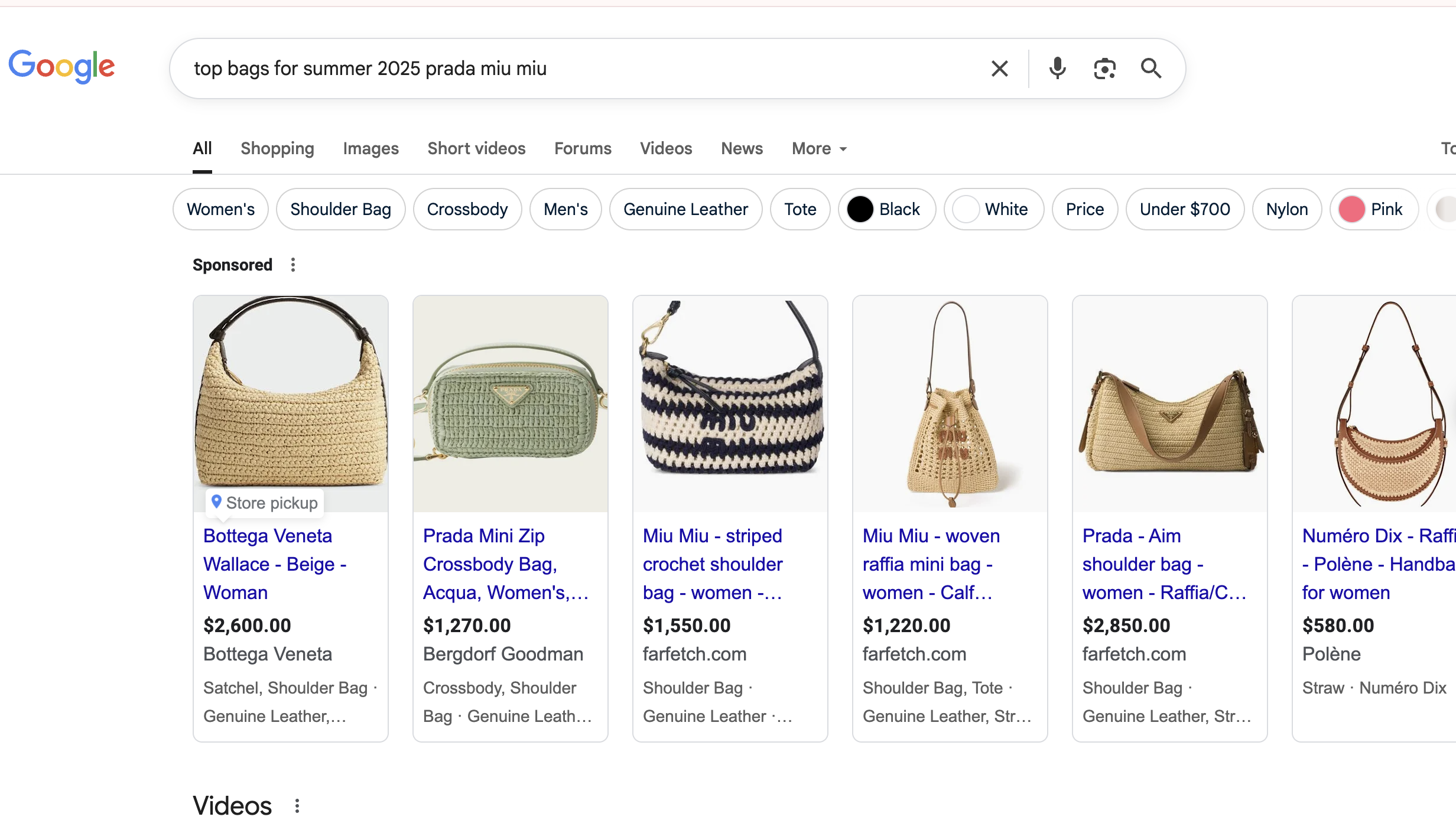Click the Bergdorf Goodman seller name
The image size is (1456, 833).
point(503,654)
